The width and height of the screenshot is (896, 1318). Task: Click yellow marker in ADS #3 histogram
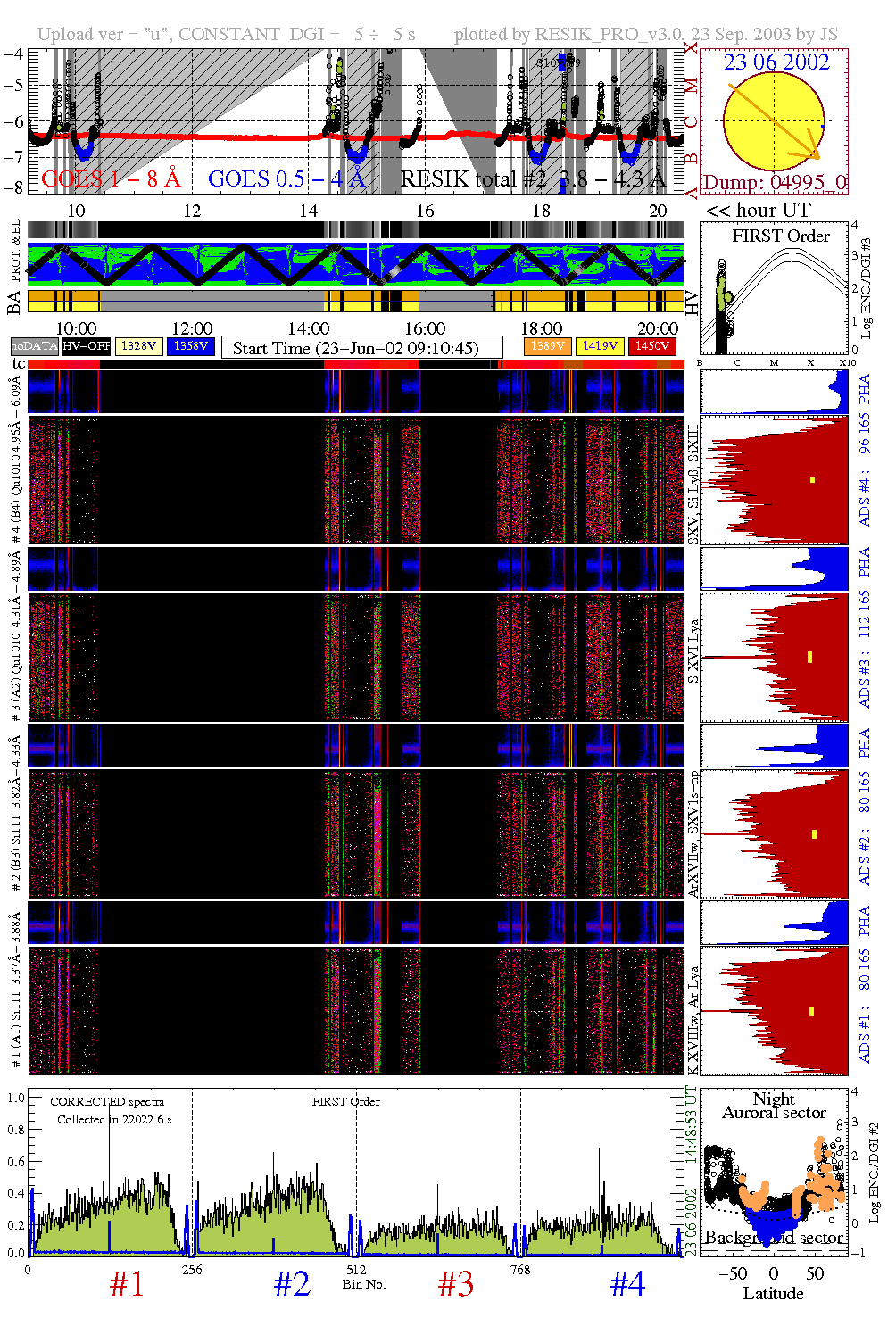(x=809, y=658)
